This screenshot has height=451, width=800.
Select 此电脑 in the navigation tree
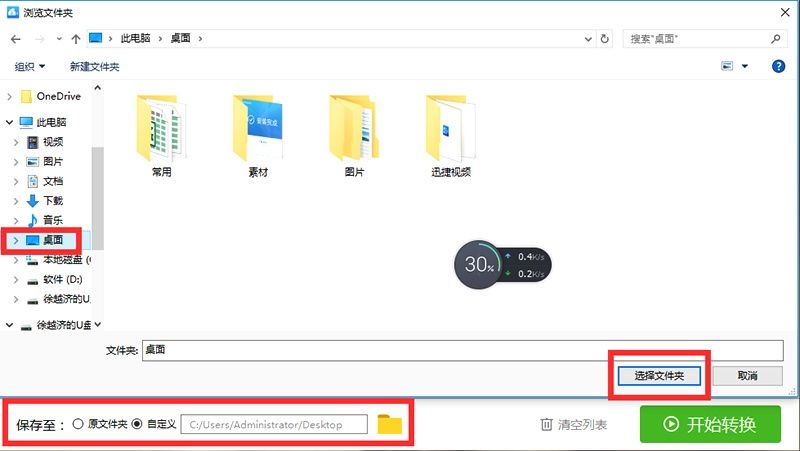tap(51, 122)
